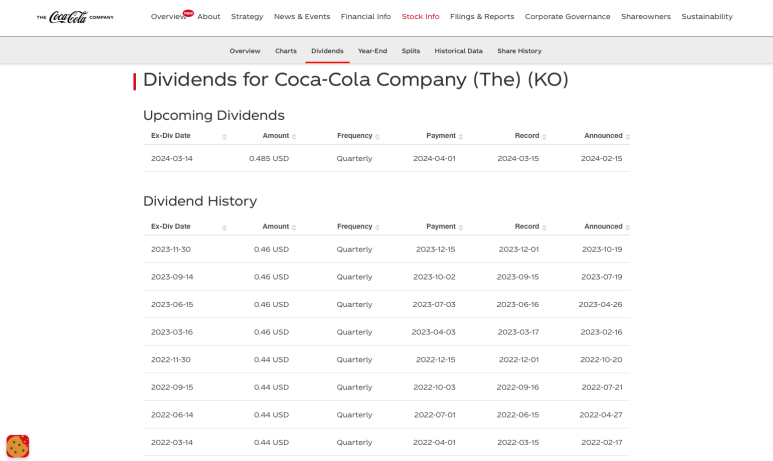Screen dimensions: 773x461
Task: Open Corporate Governance menu
Action: click(567, 16)
